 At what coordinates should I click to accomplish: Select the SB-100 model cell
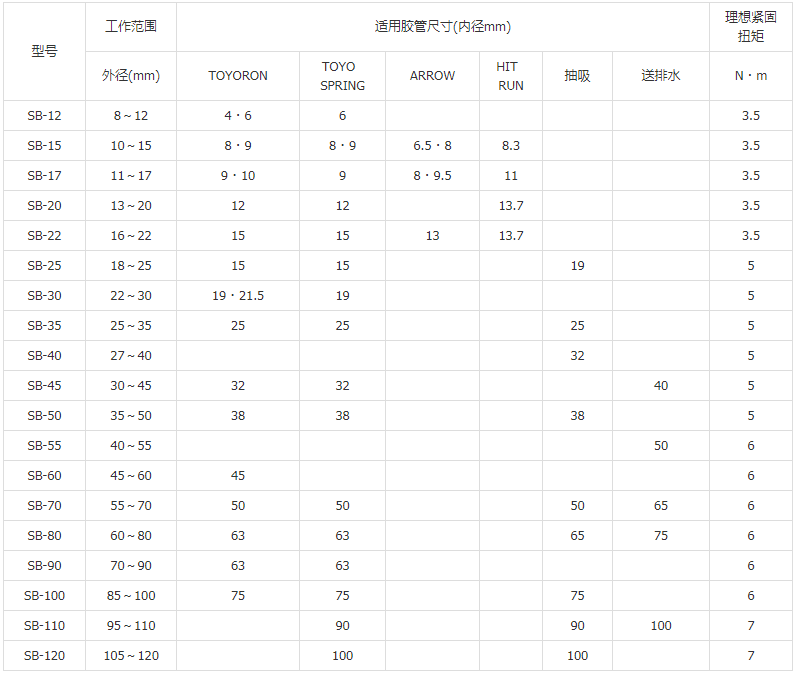coord(44,596)
